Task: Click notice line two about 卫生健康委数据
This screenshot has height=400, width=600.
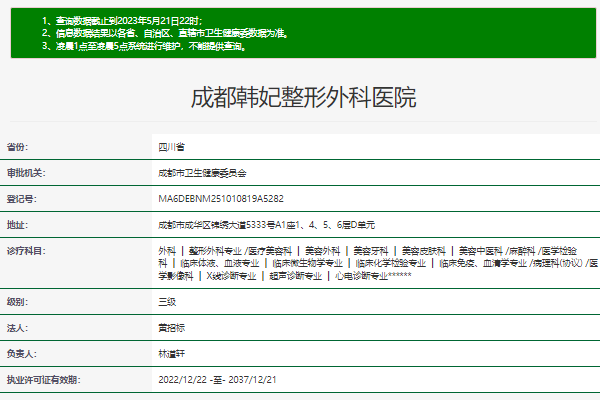Action: tap(165, 34)
